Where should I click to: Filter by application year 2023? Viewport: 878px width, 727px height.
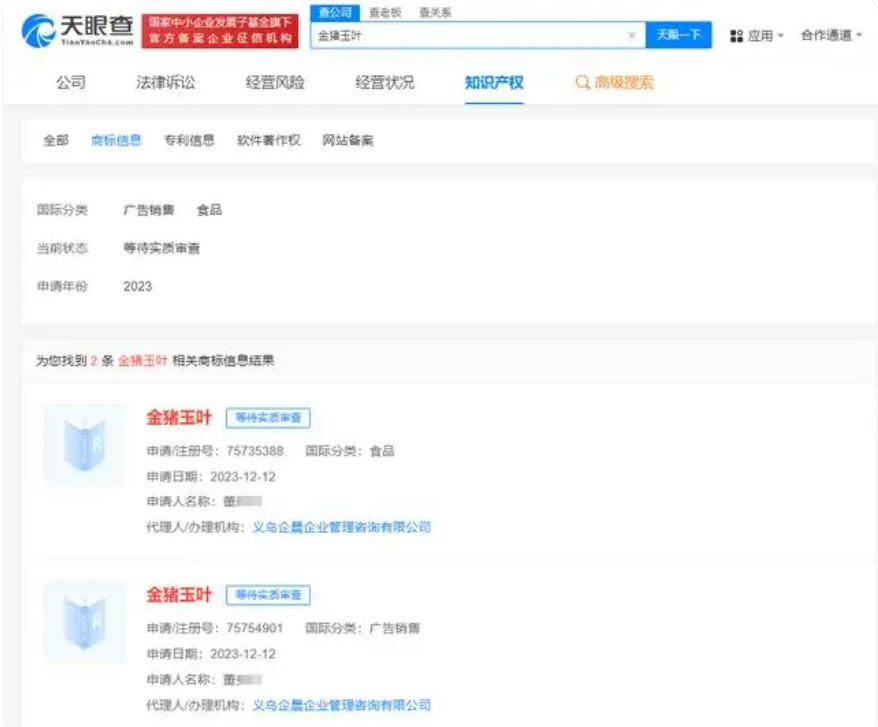137,286
